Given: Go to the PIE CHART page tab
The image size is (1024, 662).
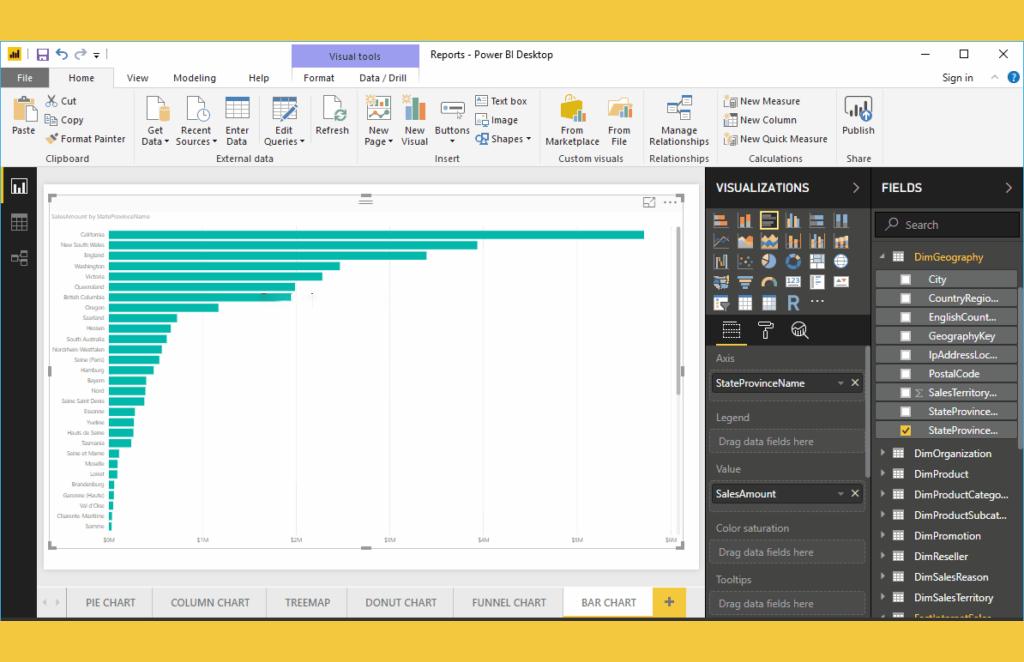Looking at the screenshot, I should coord(110,603).
